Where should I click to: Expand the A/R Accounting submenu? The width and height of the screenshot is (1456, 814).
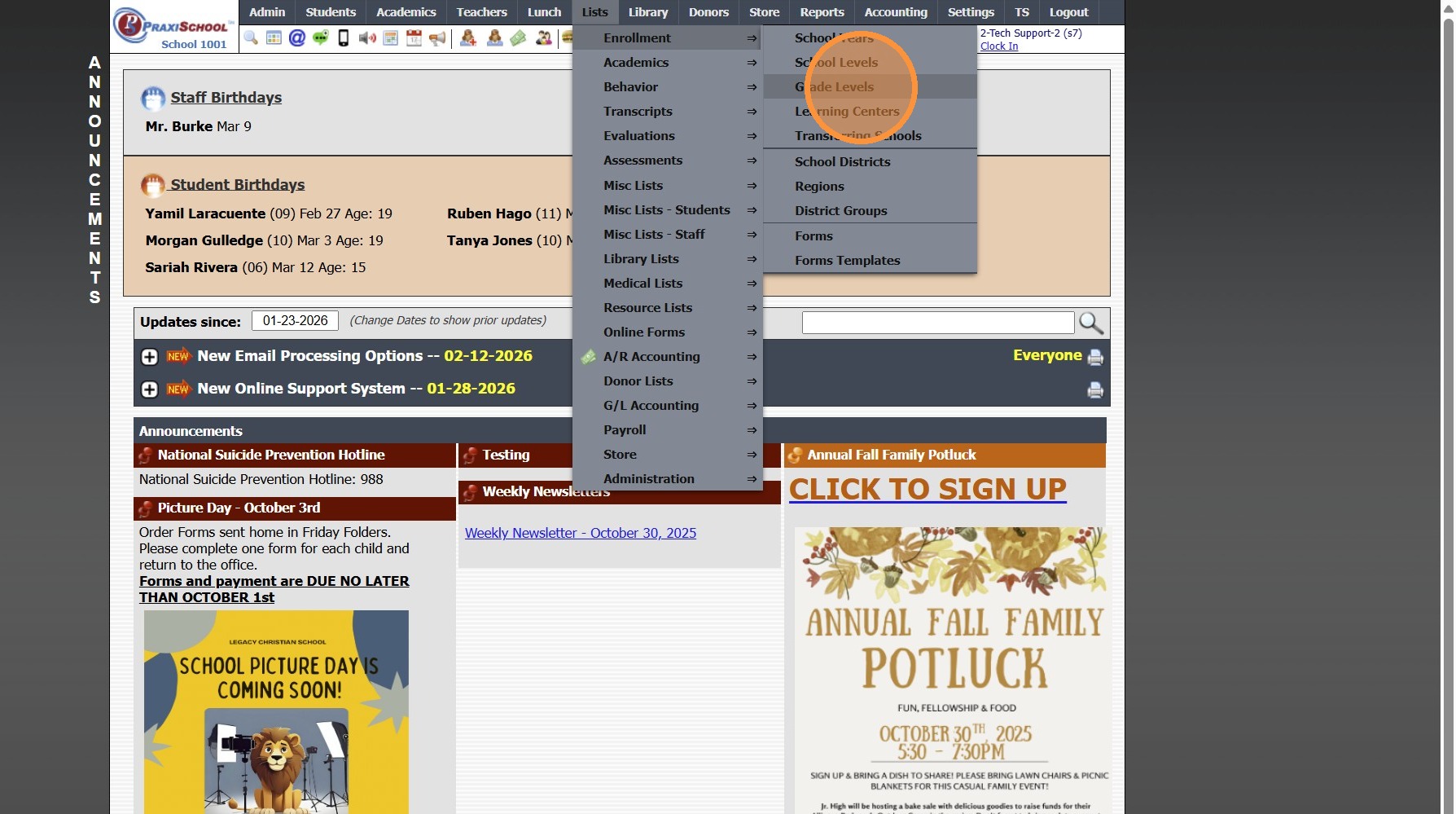click(668, 357)
